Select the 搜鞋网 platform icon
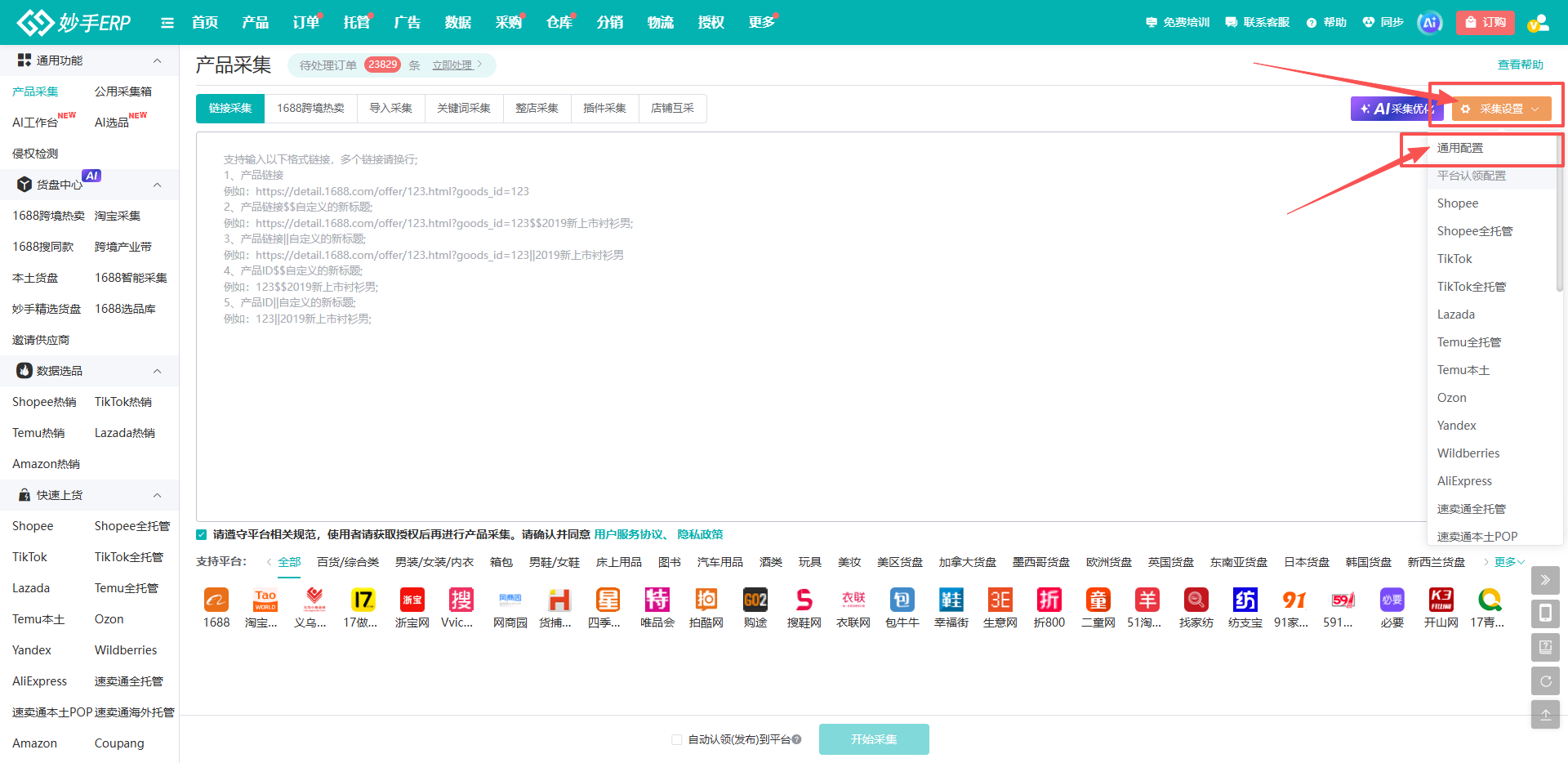The image size is (1568, 763). click(x=804, y=600)
